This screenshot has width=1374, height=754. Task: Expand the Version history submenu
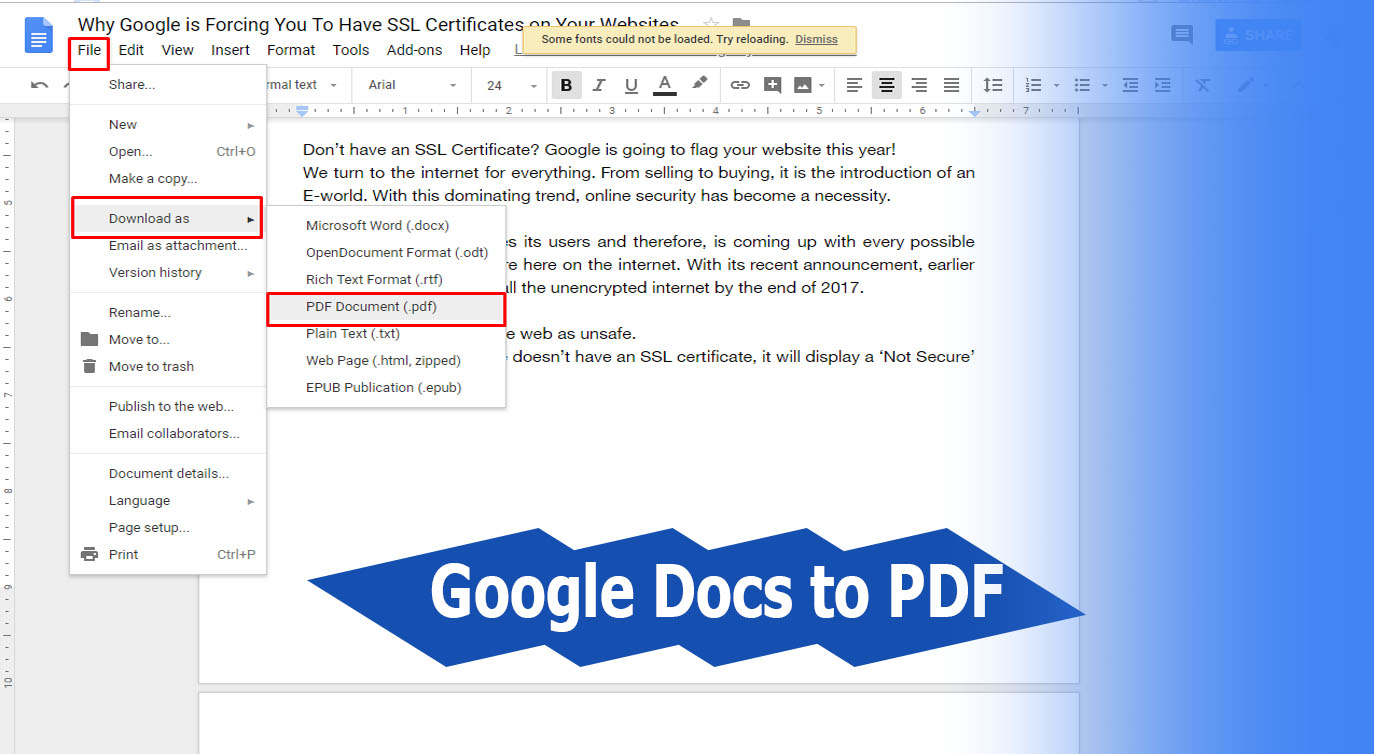coord(168,273)
